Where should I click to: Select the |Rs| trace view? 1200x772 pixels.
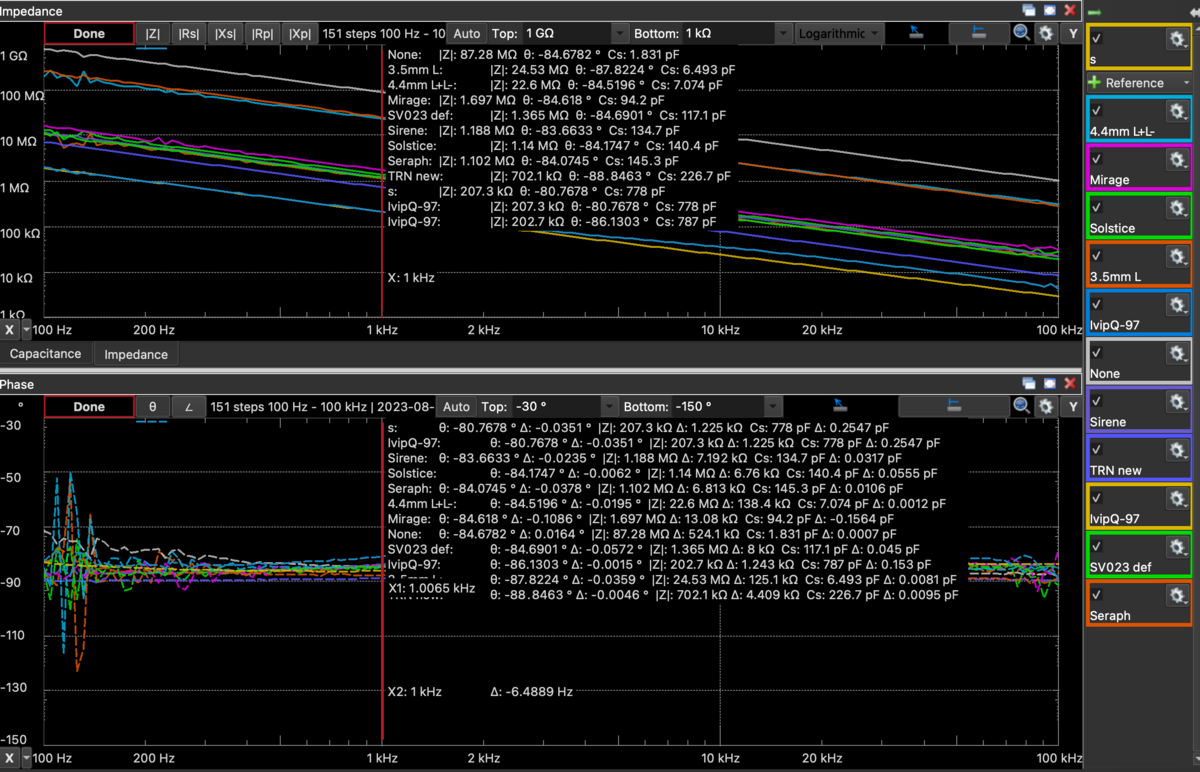coord(188,33)
